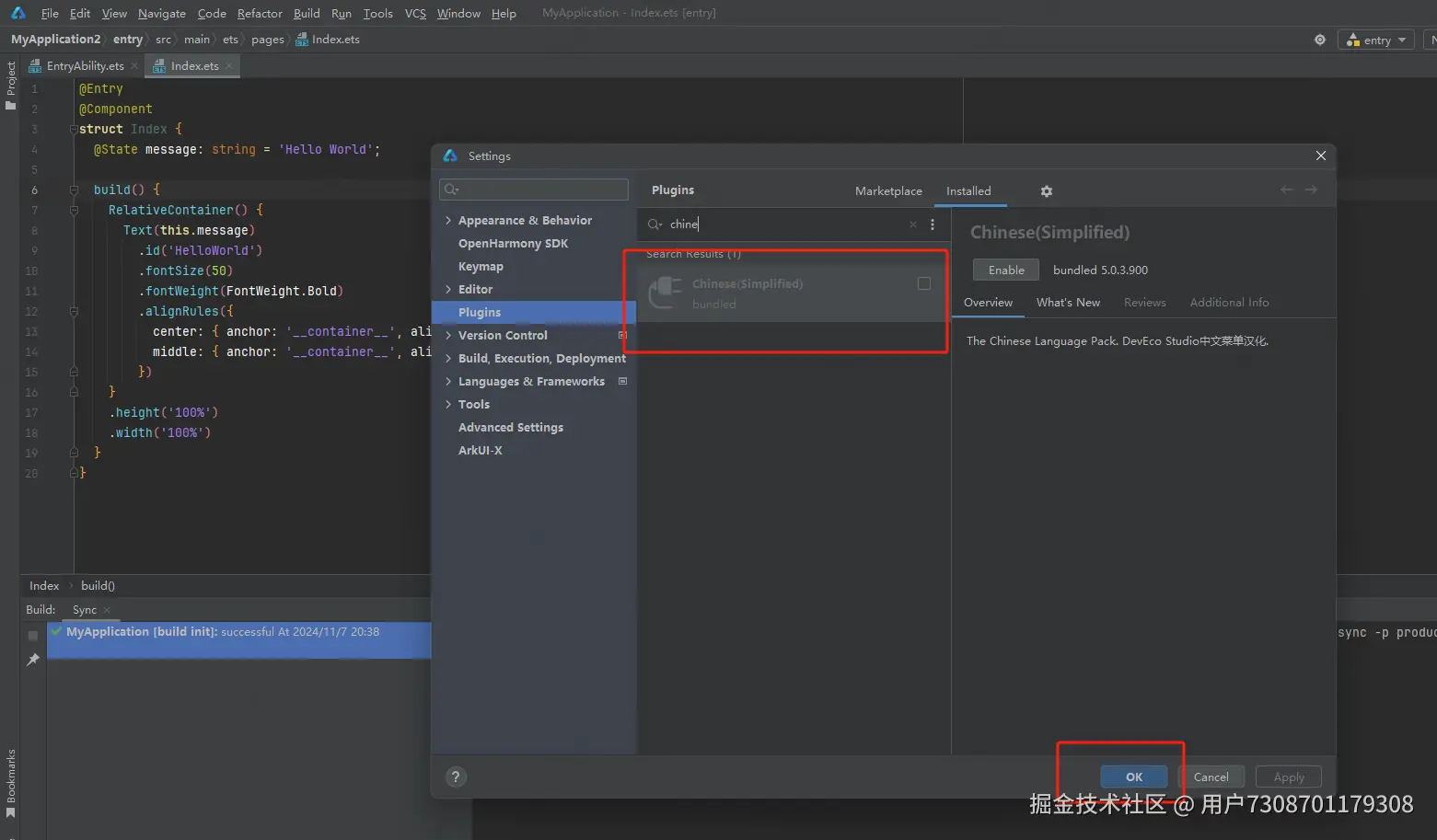Close the Index.ets editor tab

point(229,65)
